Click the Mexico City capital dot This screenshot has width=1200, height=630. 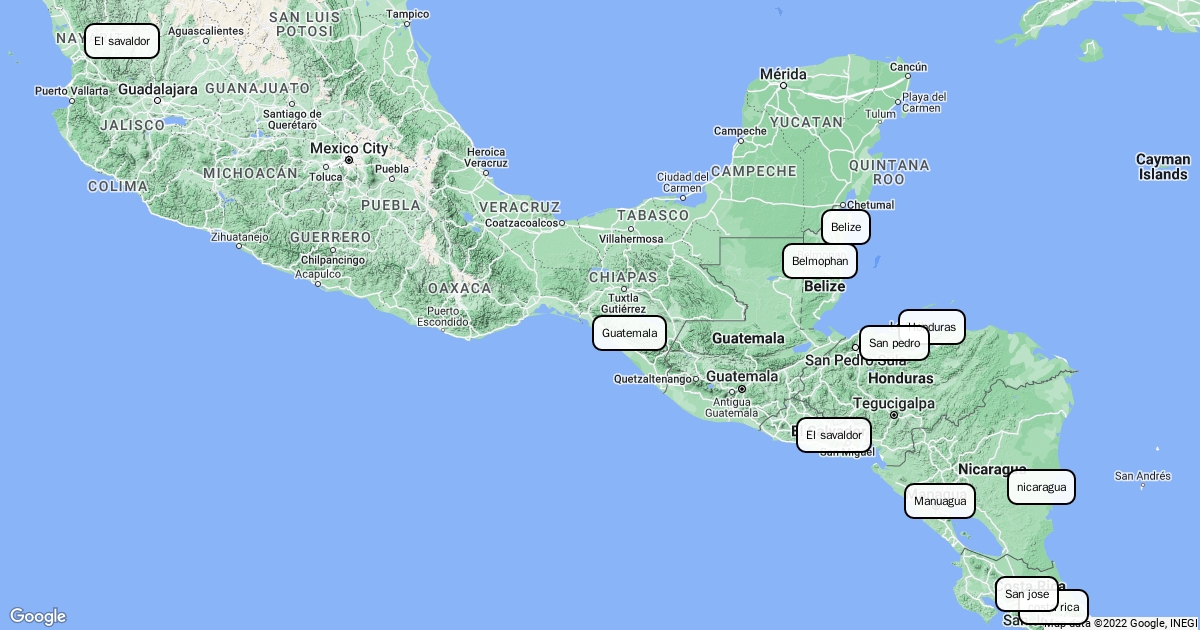(349, 160)
